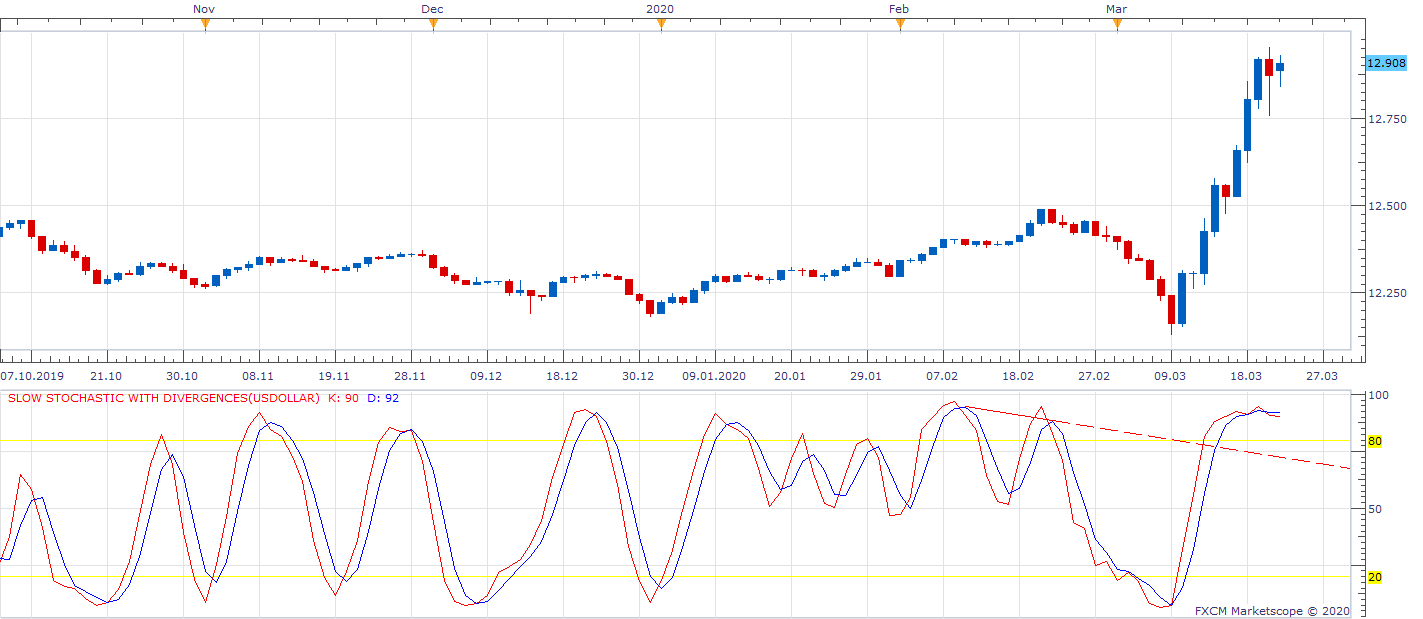Click the 28.11 date axis label
Image resolution: width=1423 pixels, height=619 pixels.
tap(410, 376)
